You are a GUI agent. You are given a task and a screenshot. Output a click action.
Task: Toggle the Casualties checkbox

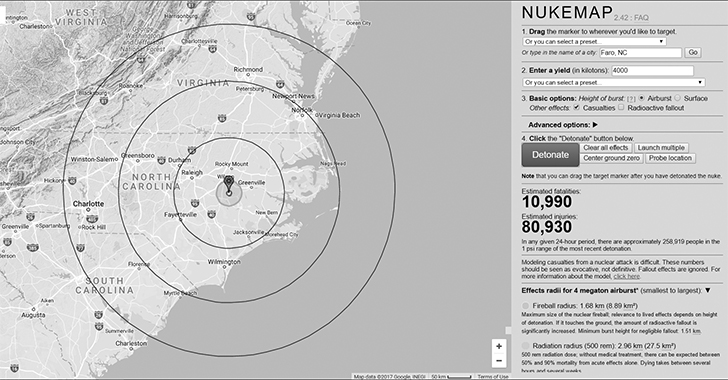(577, 107)
